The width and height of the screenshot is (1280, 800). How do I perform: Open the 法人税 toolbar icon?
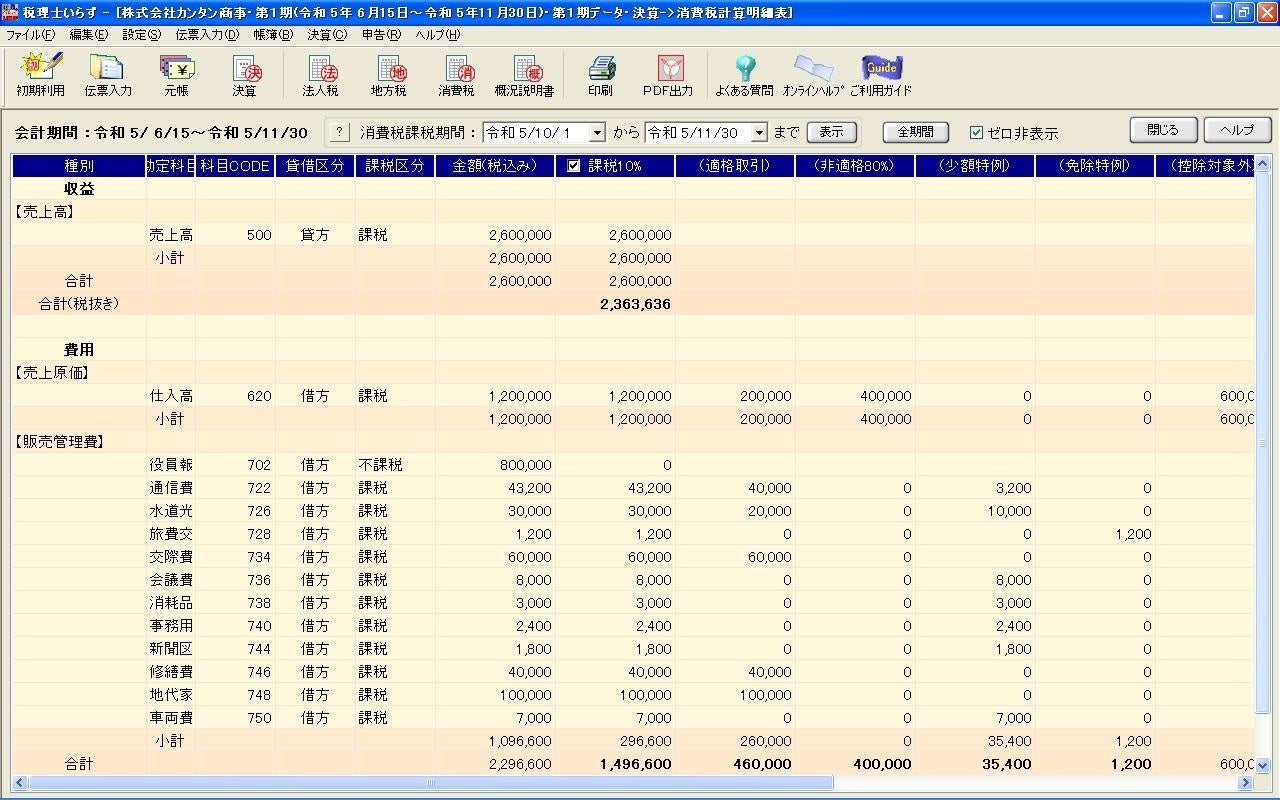(x=320, y=75)
